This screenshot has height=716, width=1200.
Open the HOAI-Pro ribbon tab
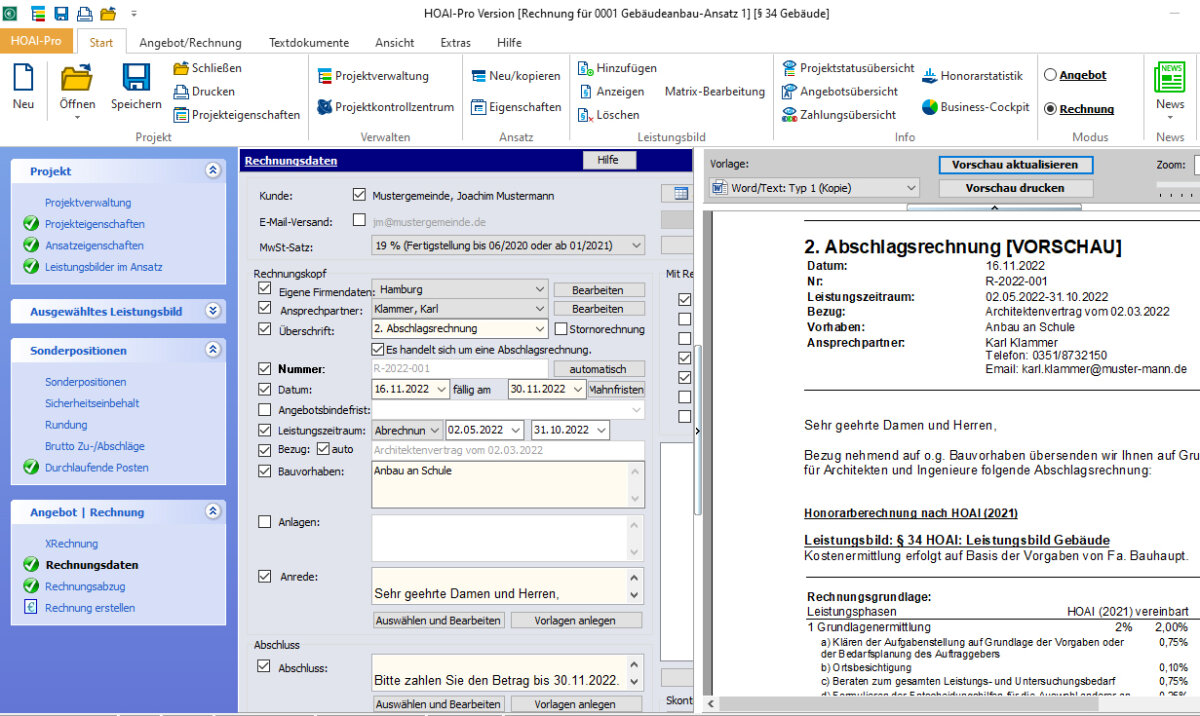pos(37,41)
